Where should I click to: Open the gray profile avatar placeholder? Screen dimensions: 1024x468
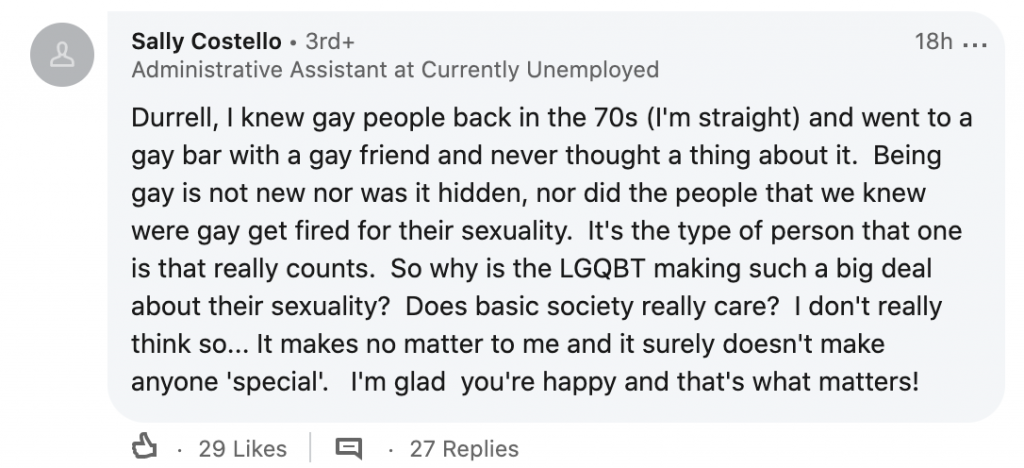click(x=62, y=55)
